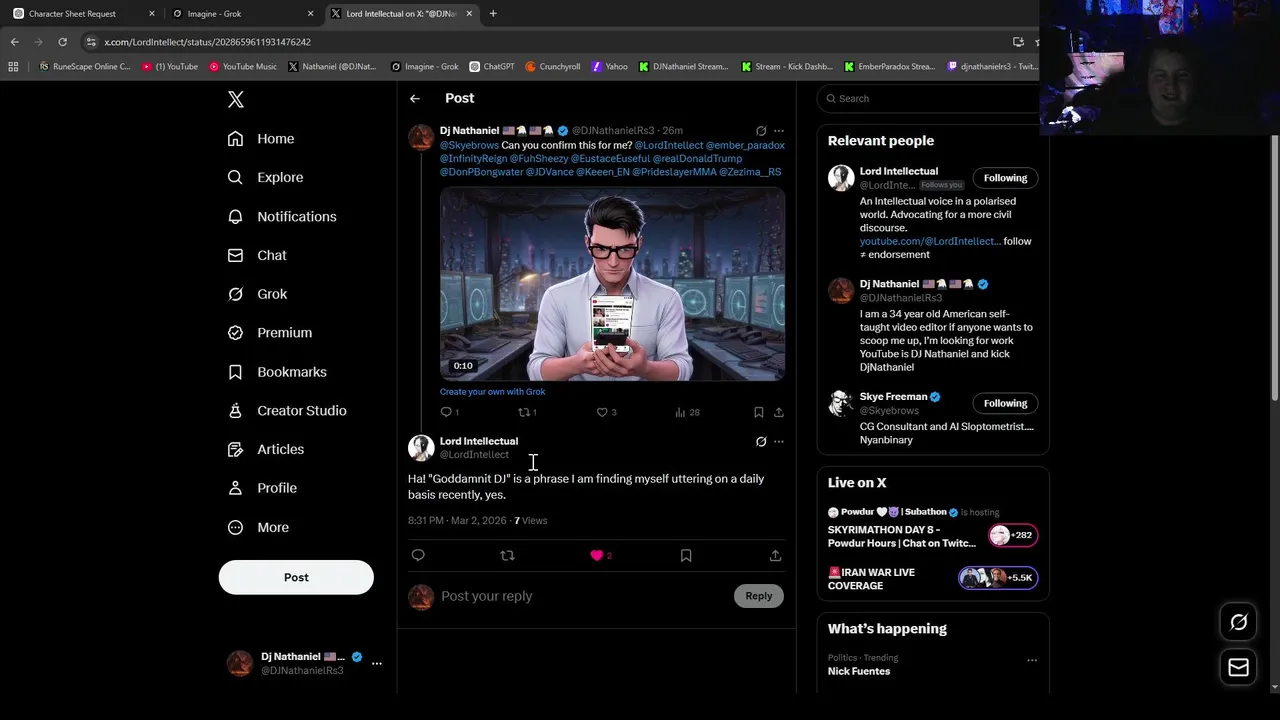This screenshot has height=720, width=1280.
Task: Click the browser address bar URL
Action: click(207, 42)
